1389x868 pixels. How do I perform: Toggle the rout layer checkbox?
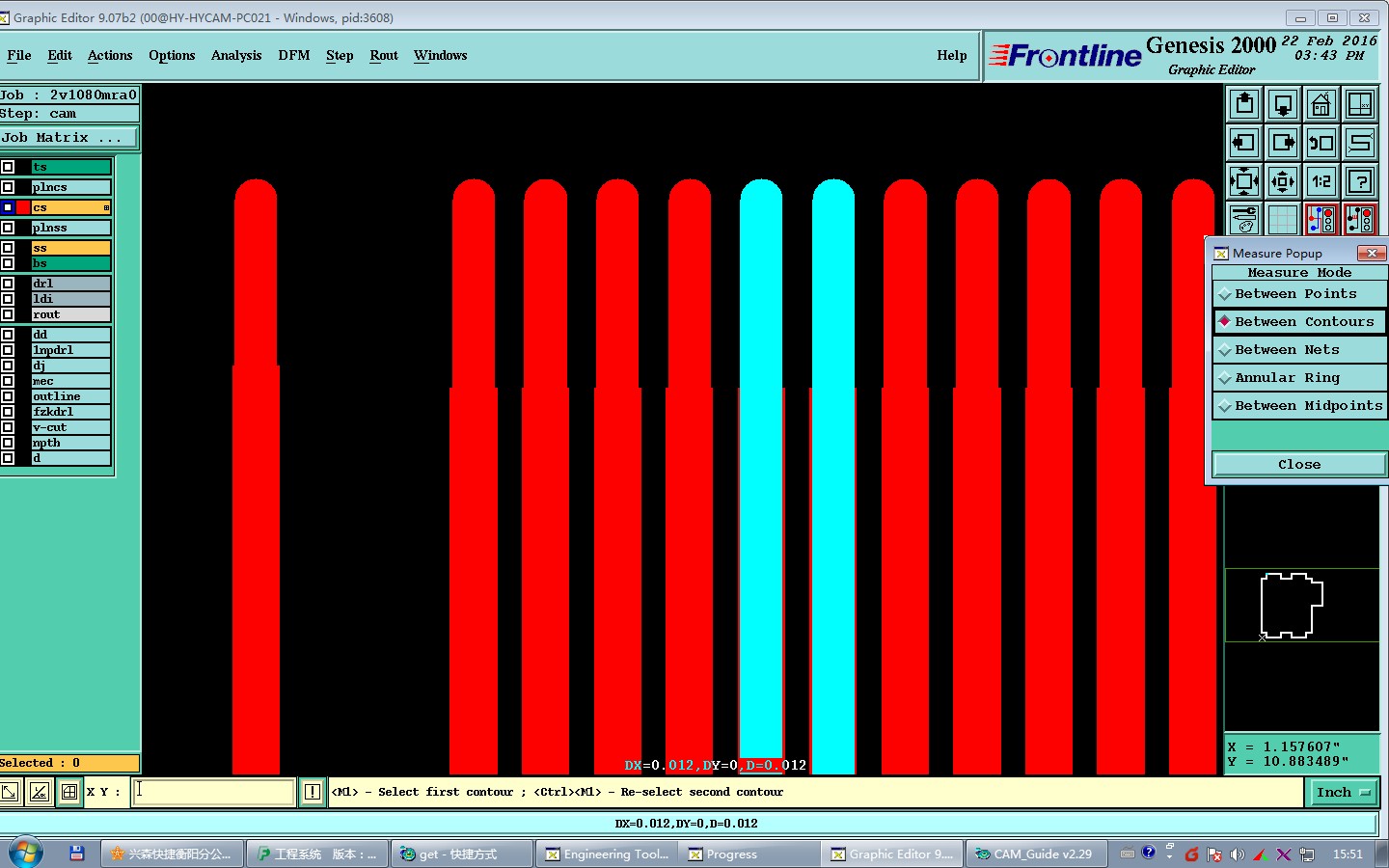[x=8, y=314]
